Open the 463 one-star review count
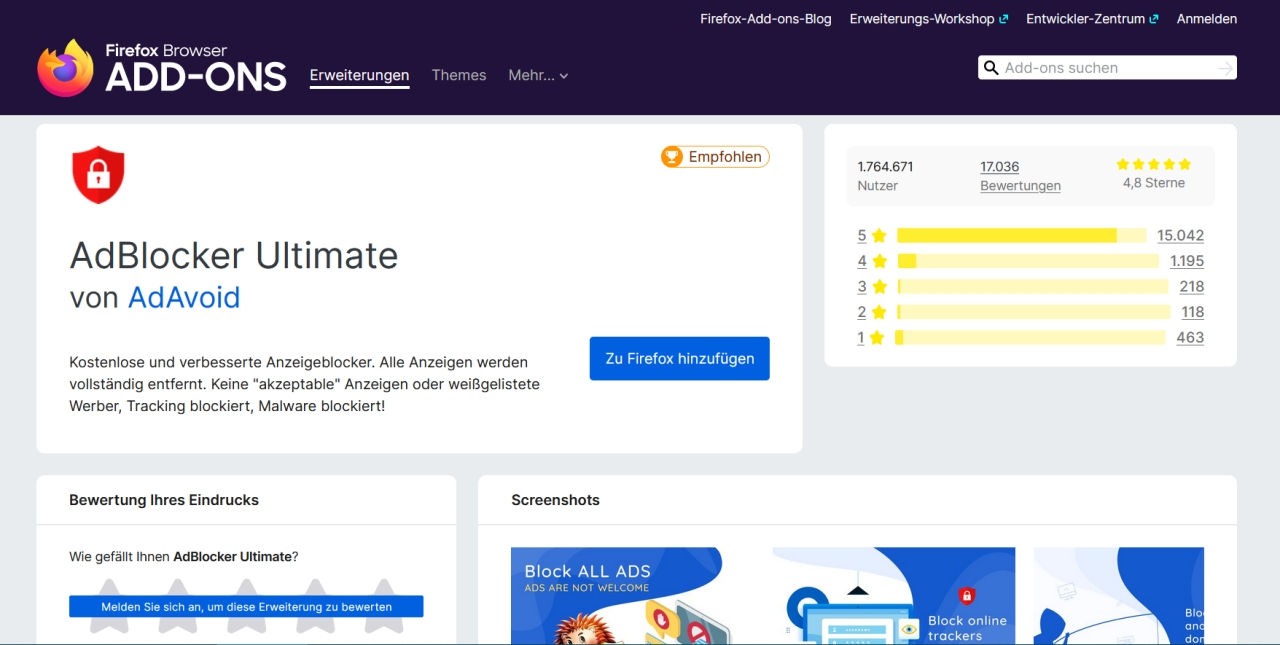This screenshot has width=1280, height=645. point(1190,338)
